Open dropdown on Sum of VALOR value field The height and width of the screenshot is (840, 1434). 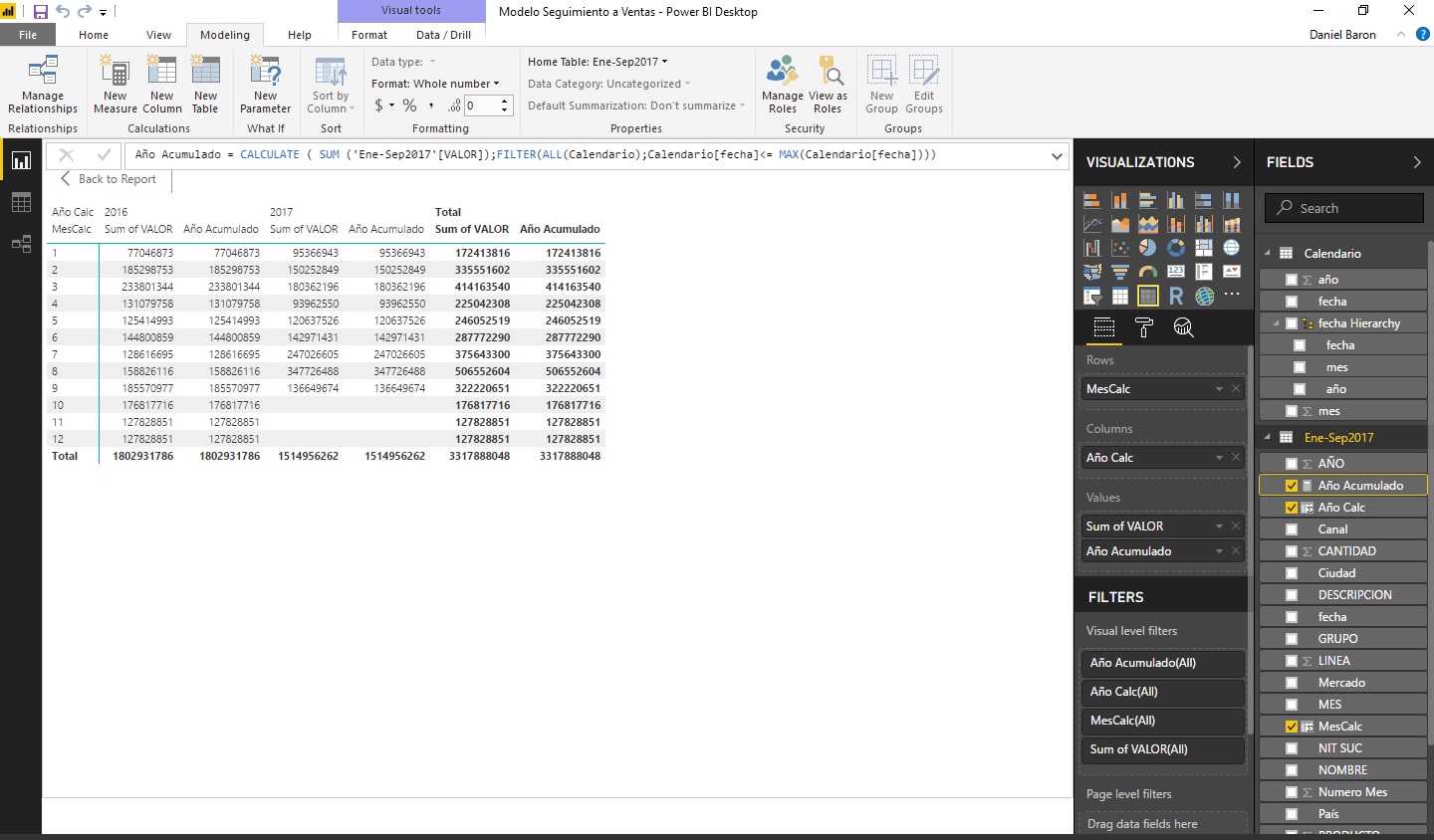click(1219, 526)
